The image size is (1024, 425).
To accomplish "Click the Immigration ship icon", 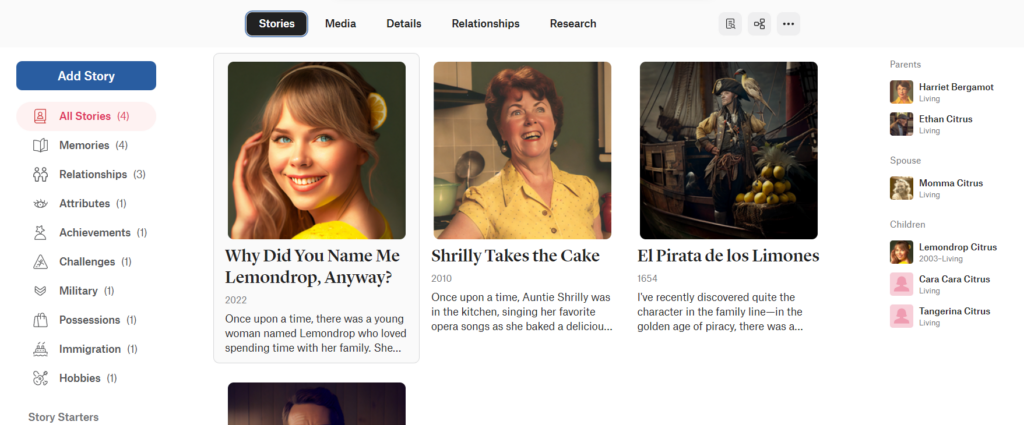I will tap(40, 349).
